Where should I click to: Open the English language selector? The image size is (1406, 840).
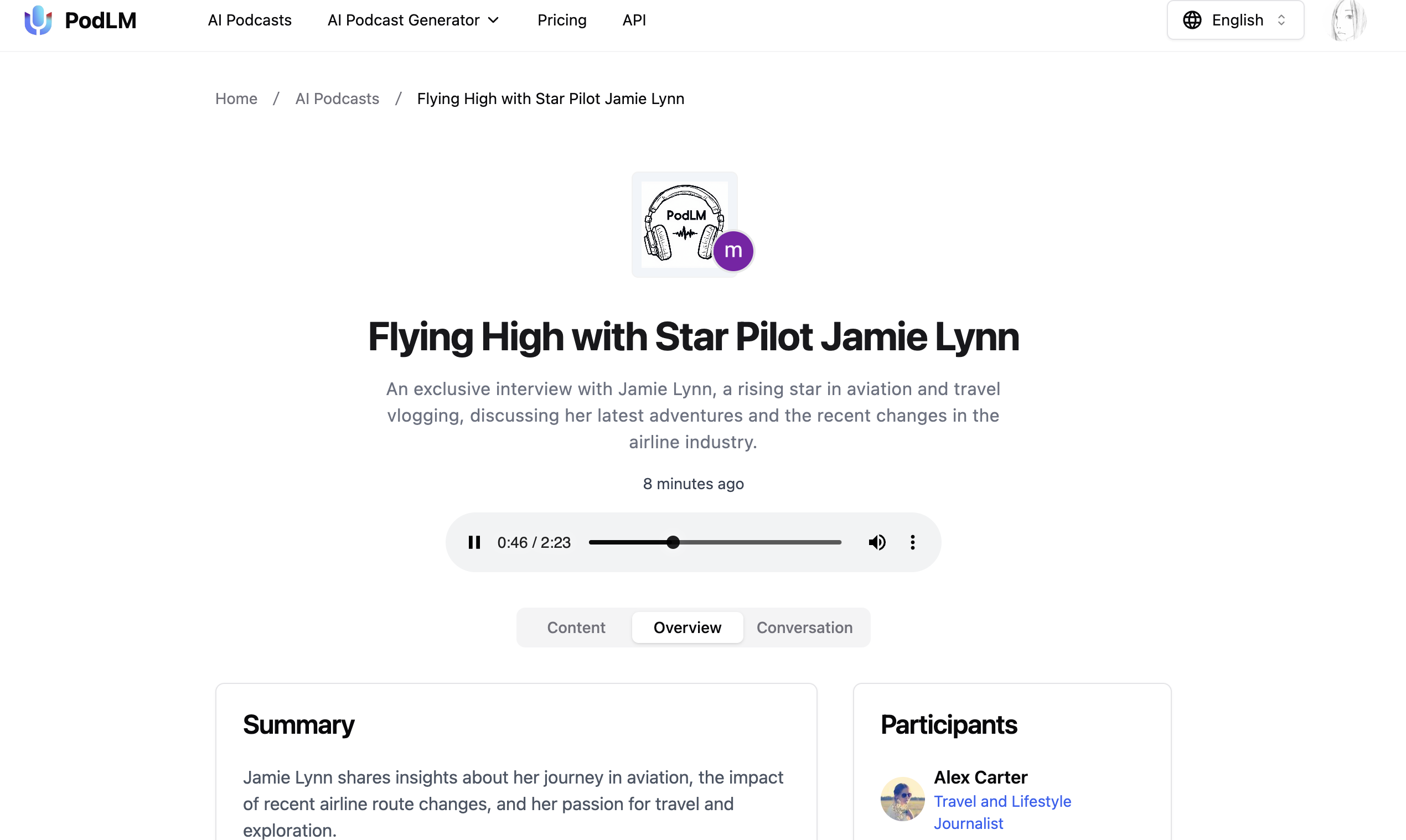pos(1235,20)
